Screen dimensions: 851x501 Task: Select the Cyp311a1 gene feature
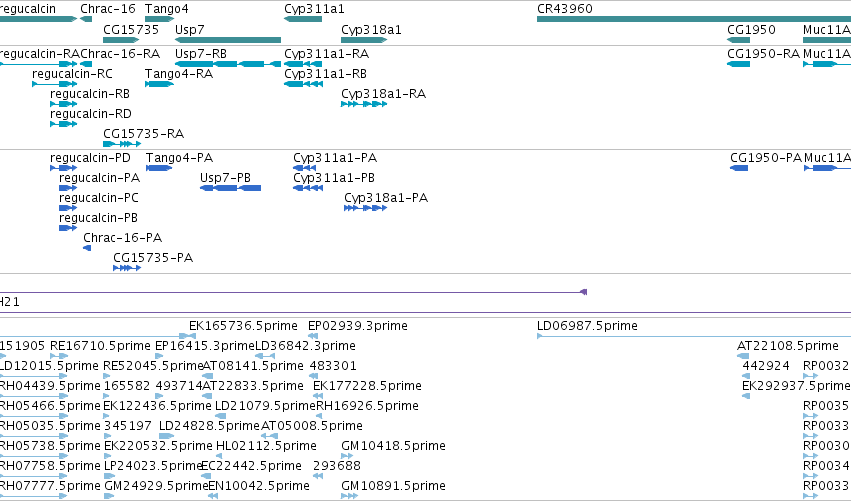click(303, 19)
